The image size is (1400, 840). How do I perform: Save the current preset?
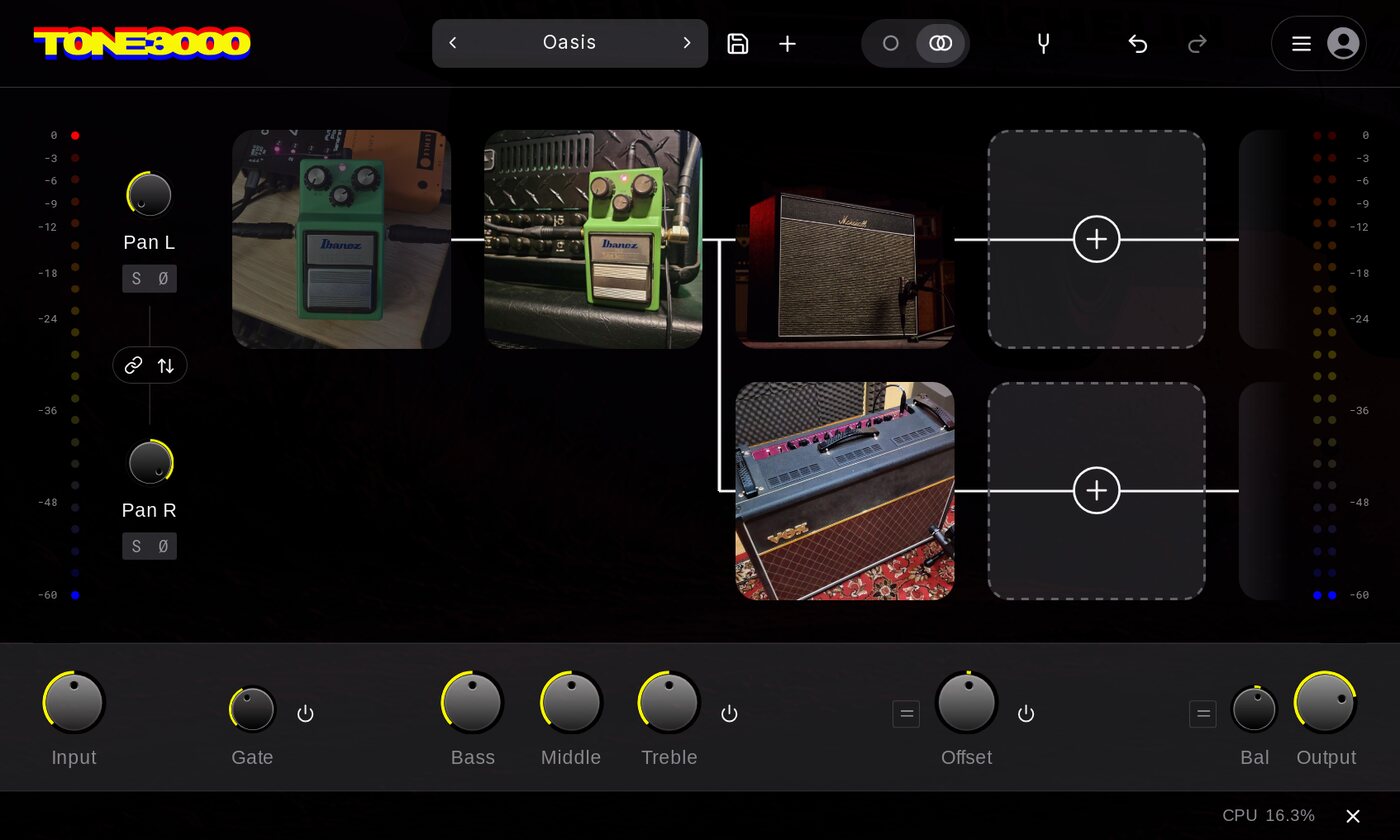(x=738, y=43)
